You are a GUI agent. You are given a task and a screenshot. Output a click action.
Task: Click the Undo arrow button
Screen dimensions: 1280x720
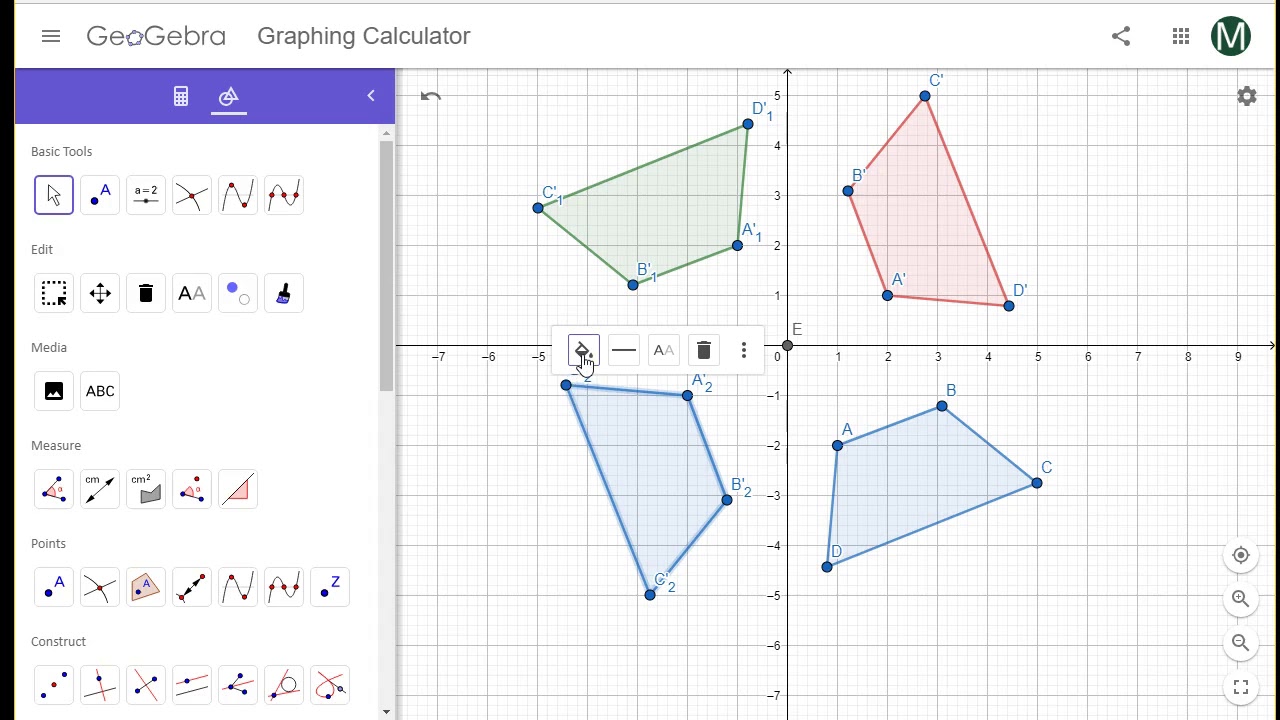[x=431, y=96]
